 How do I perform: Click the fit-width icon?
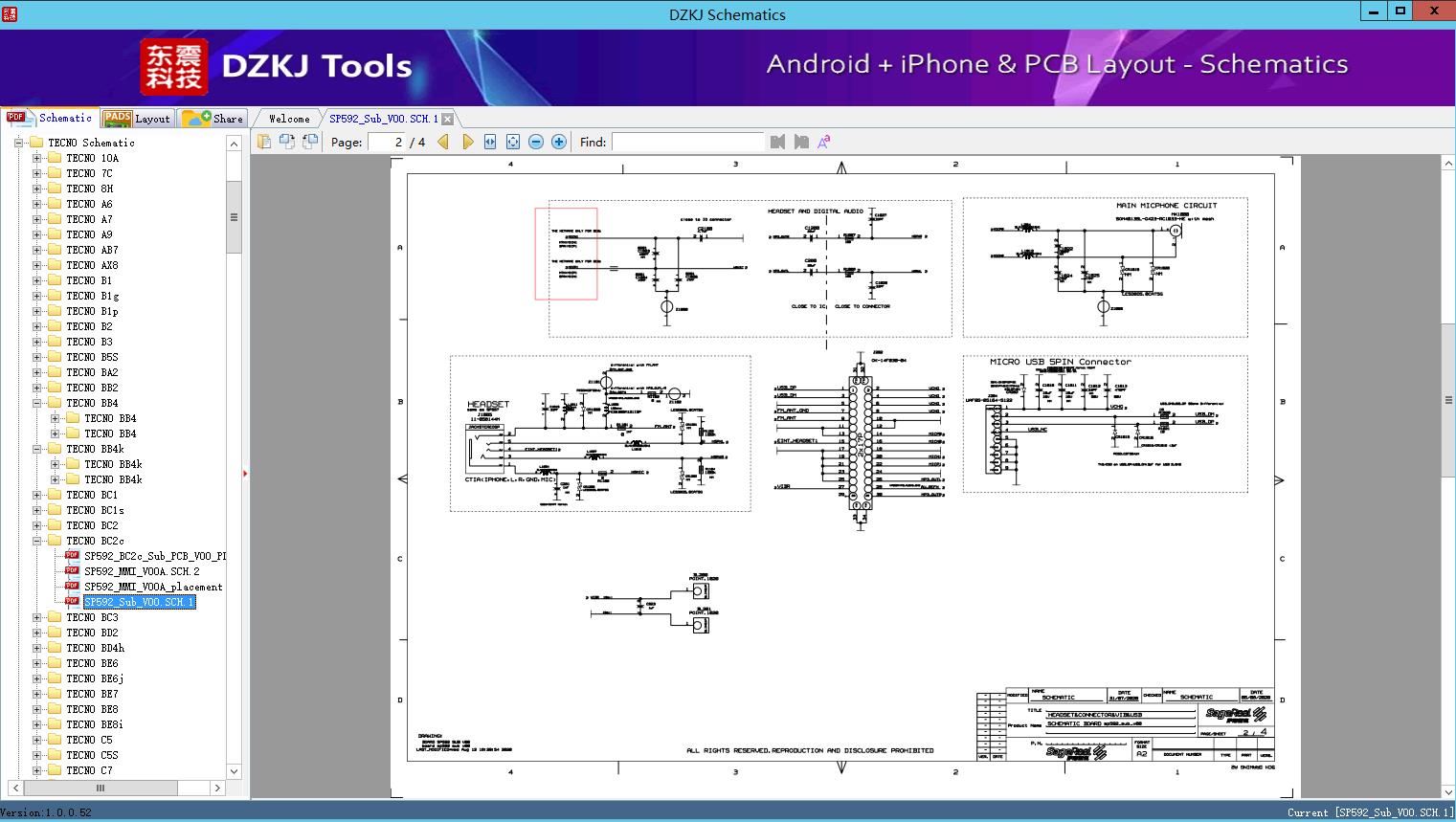click(490, 142)
